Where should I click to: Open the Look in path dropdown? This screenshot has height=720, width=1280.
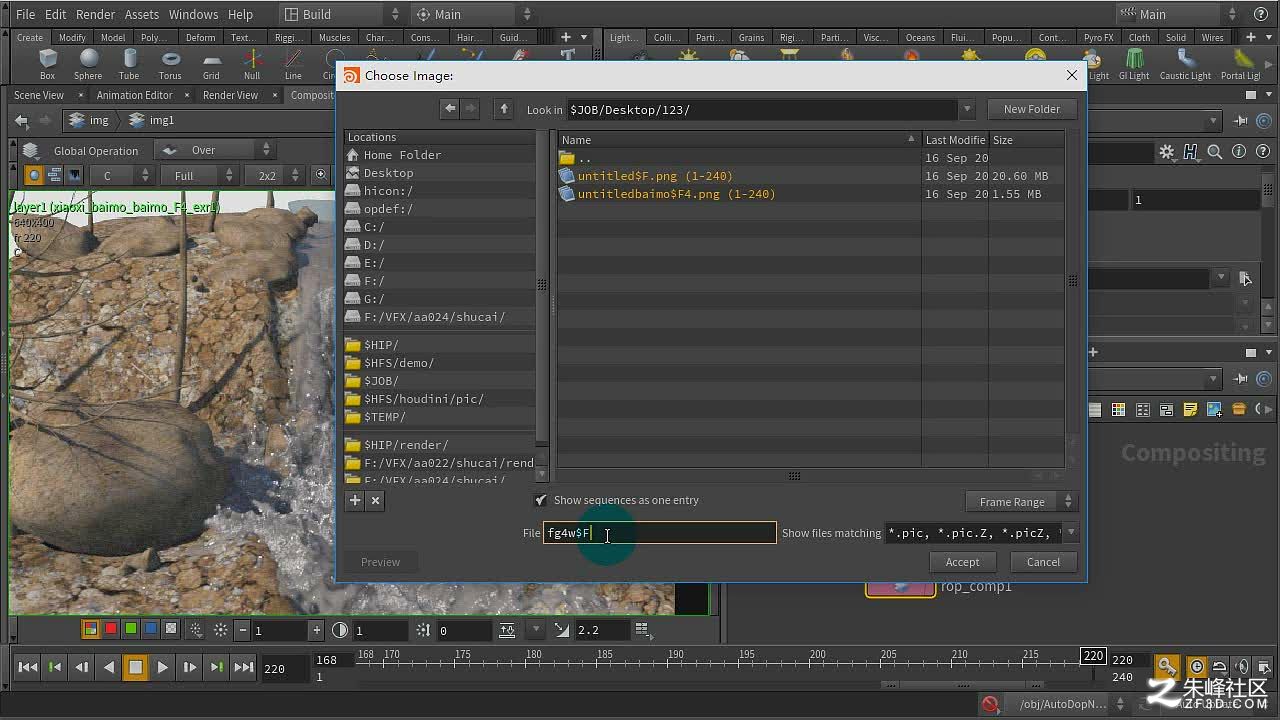967,109
